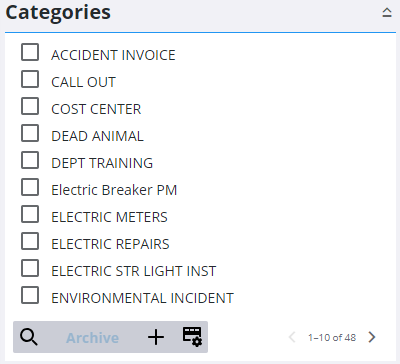This screenshot has height=364, width=400.
Task: Collapse the Categories panel
Action: pos(387,13)
